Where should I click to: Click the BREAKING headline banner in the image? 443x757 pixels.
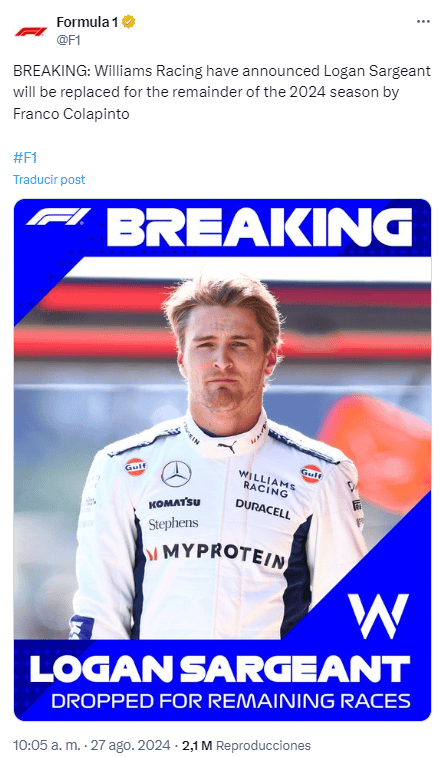(x=259, y=227)
